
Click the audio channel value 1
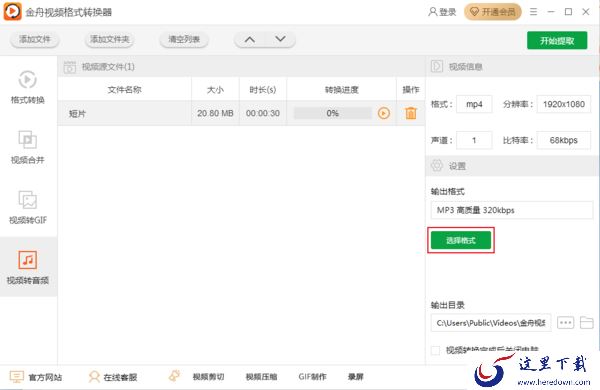(x=474, y=140)
